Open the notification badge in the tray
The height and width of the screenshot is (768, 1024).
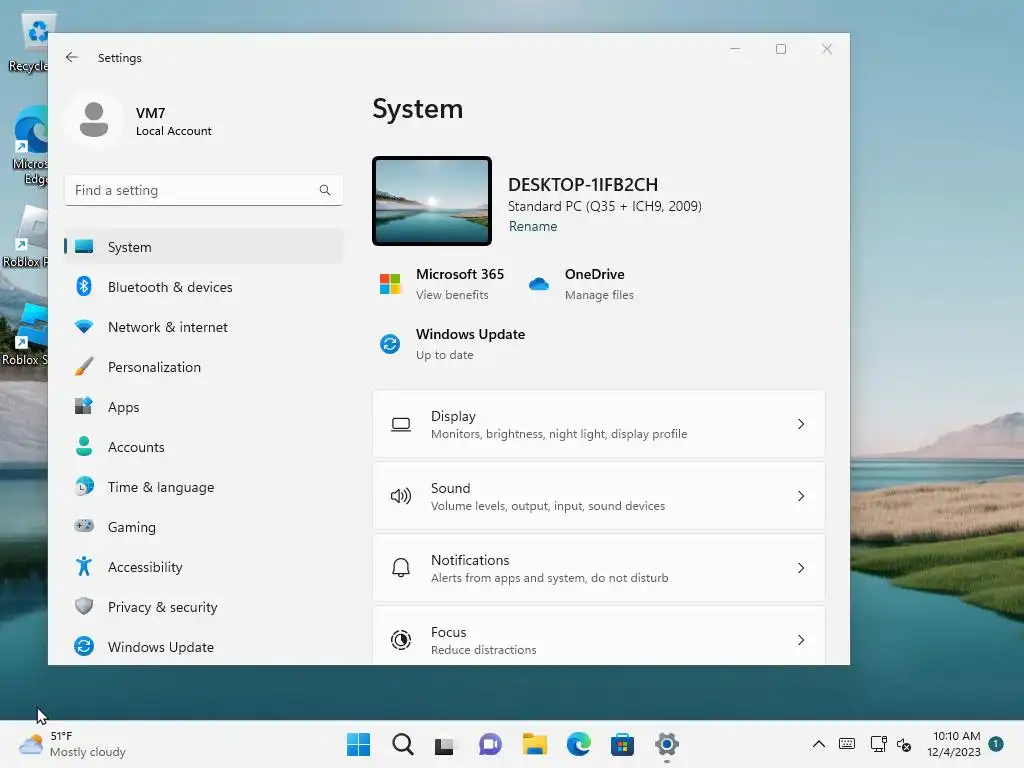click(996, 743)
